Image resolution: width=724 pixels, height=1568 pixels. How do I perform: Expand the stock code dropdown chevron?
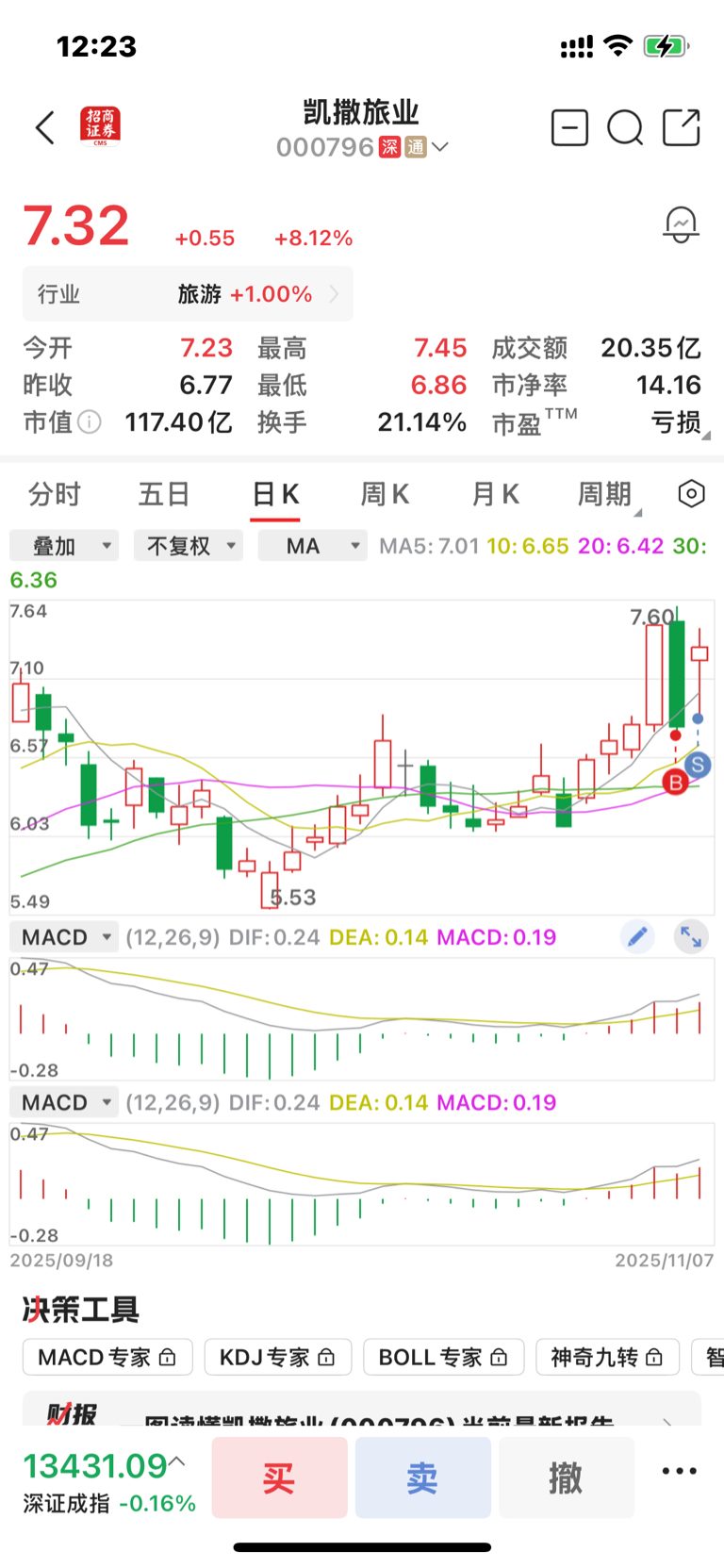pos(439,147)
